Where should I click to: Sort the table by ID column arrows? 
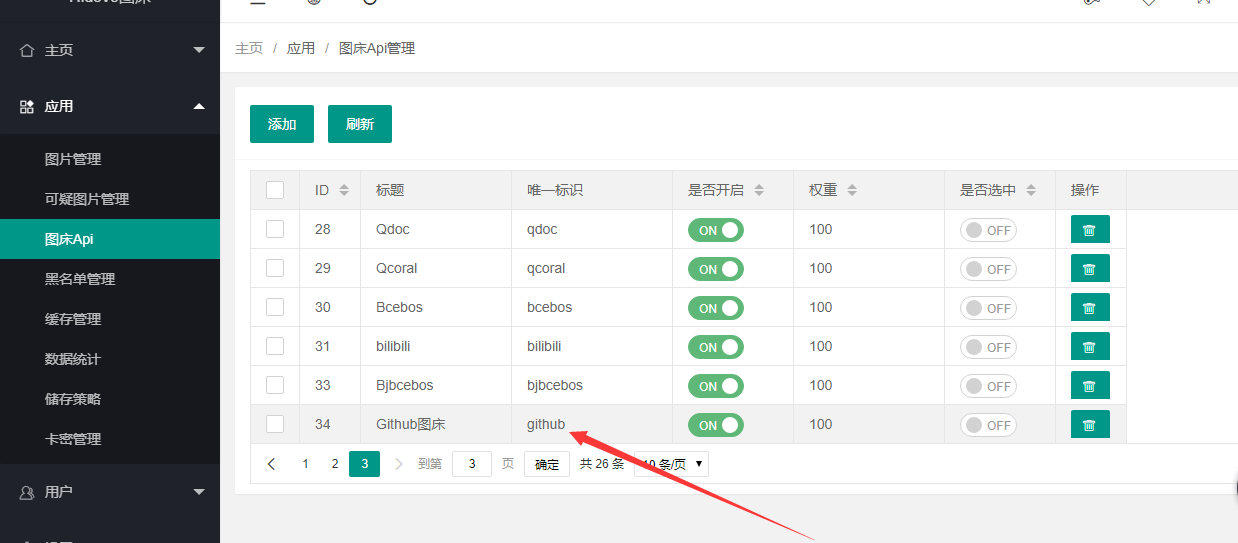[344, 190]
